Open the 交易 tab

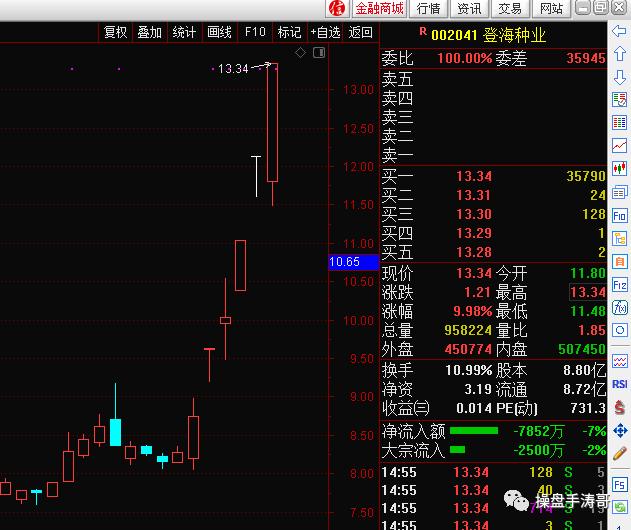click(x=510, y=8)
